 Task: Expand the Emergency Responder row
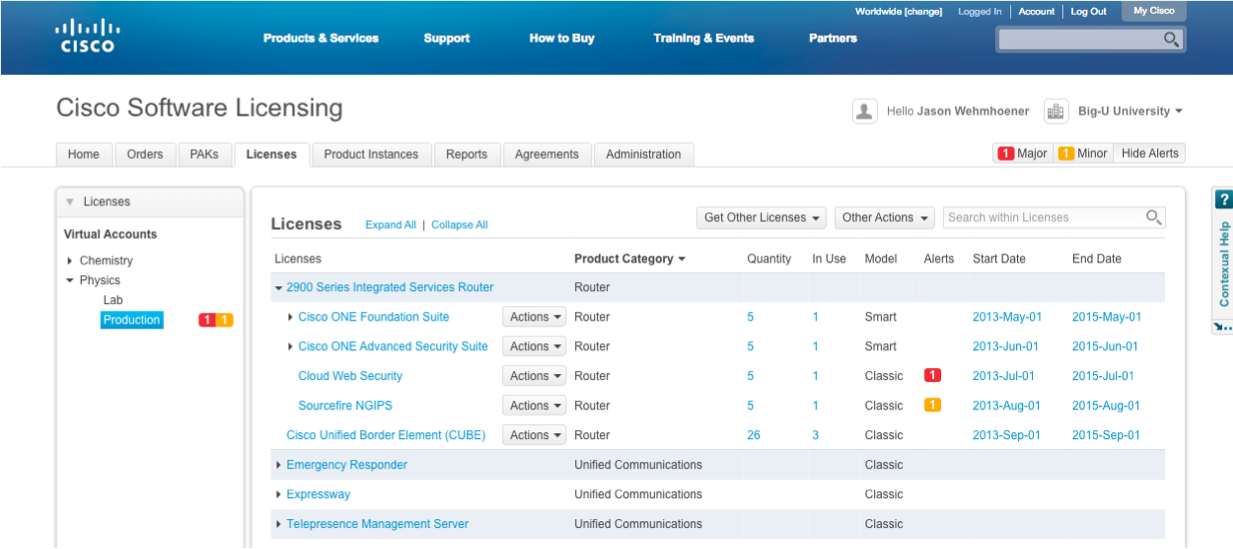click(279, 465)
